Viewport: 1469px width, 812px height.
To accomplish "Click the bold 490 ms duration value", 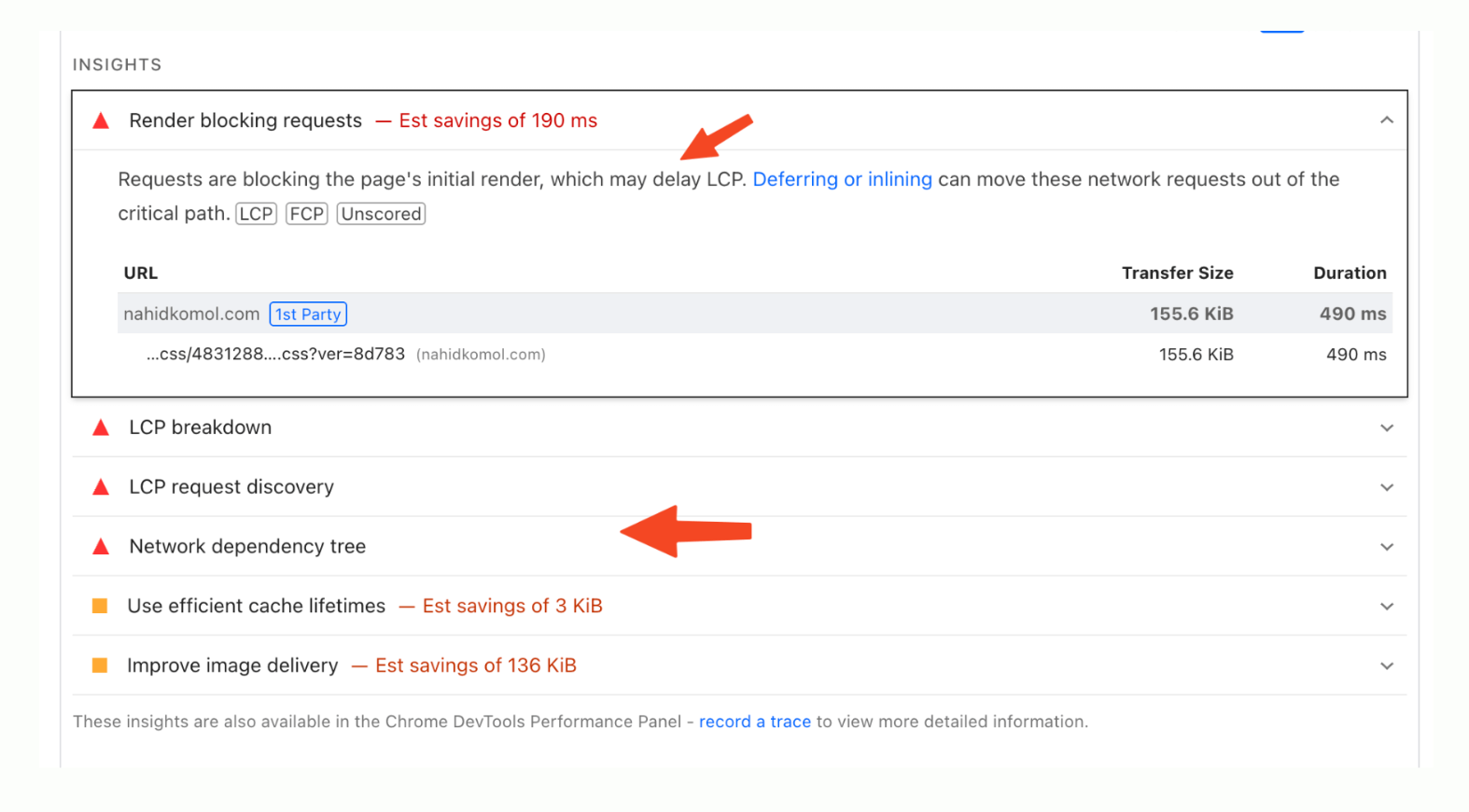I will click(x=1352, y=315).
